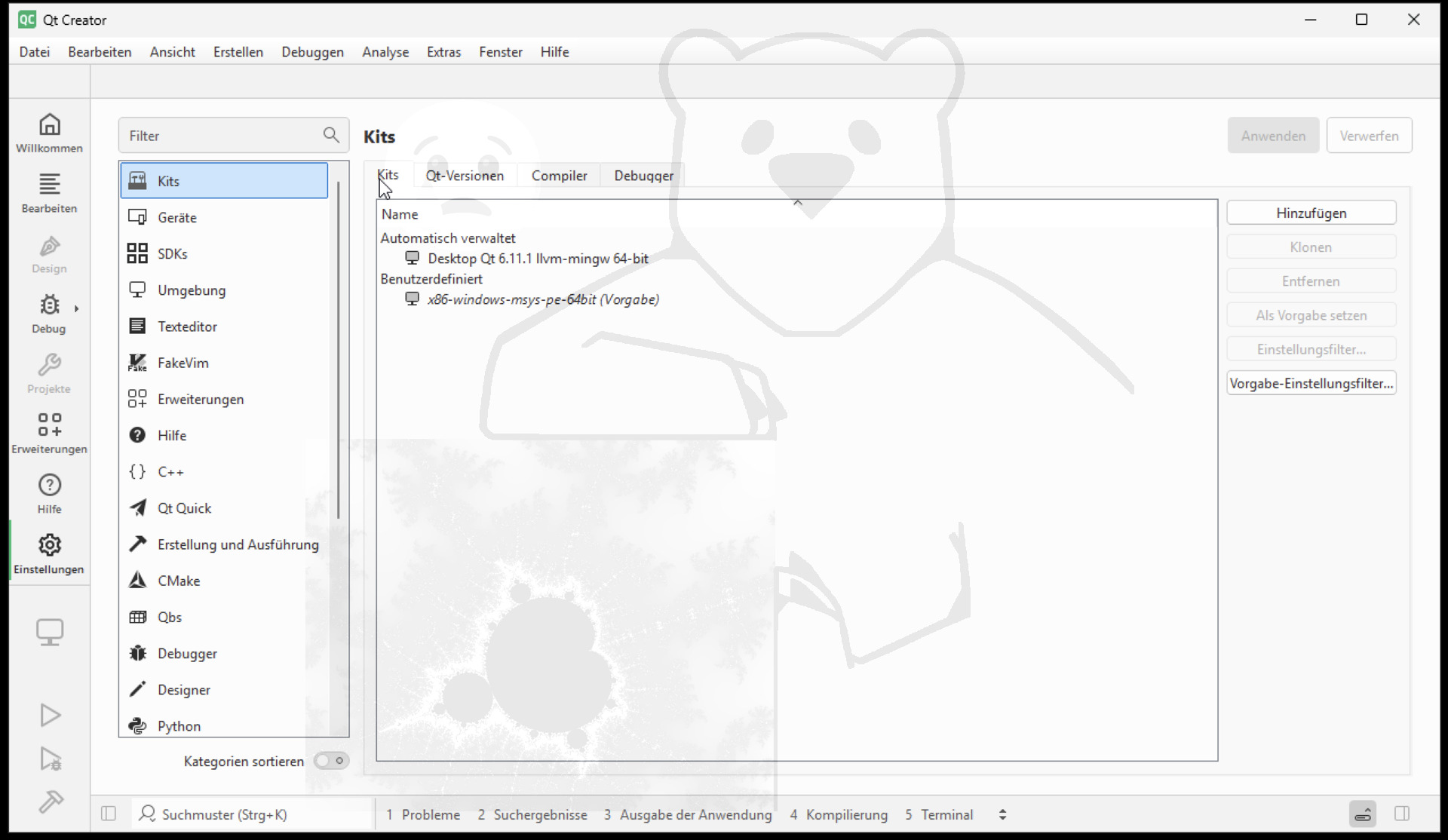Open the CMake settings category

pos(224,581)
